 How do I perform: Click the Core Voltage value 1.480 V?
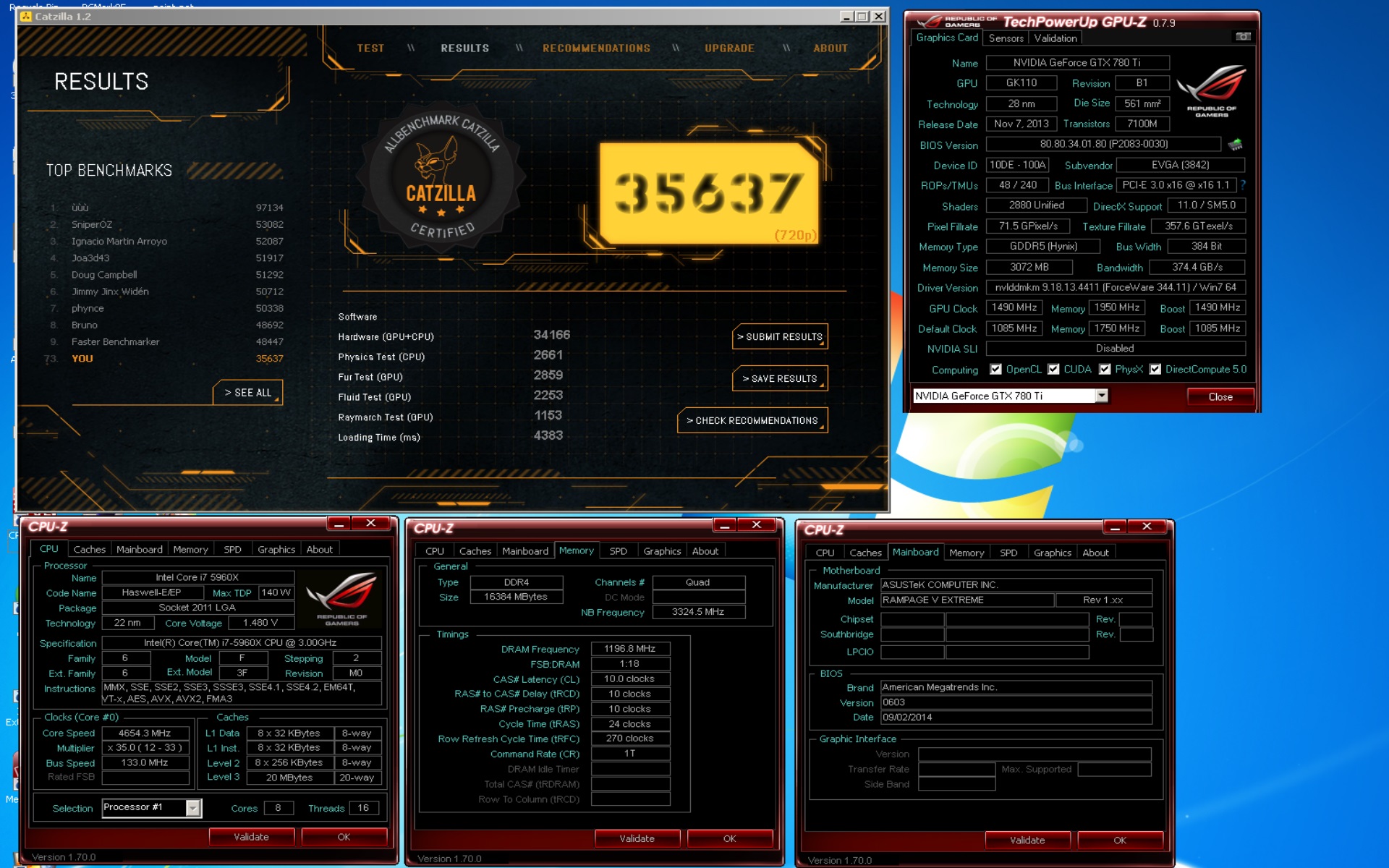click(261, 623)
